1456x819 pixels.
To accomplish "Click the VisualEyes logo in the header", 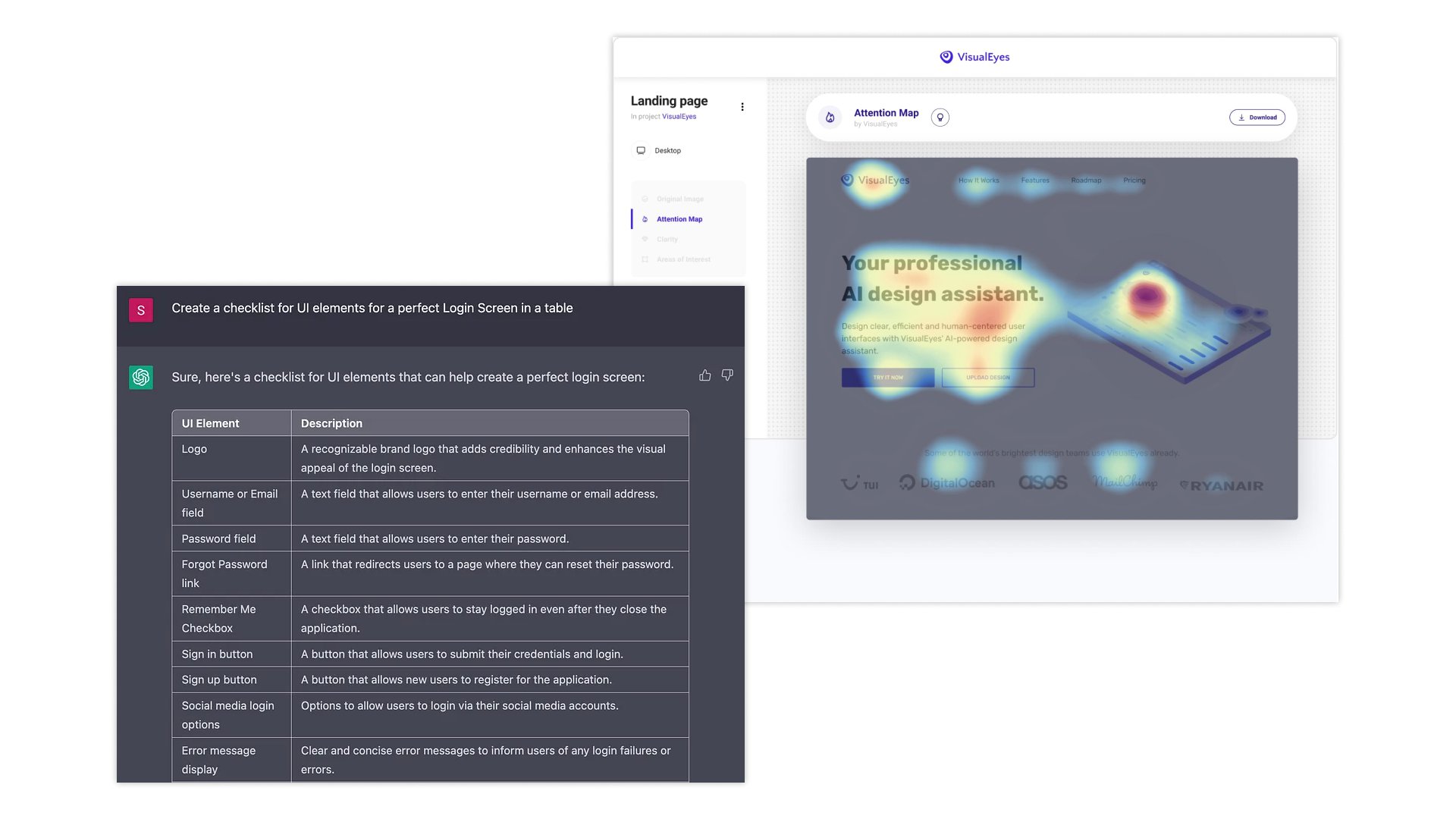I will click(x=974, y=57).
